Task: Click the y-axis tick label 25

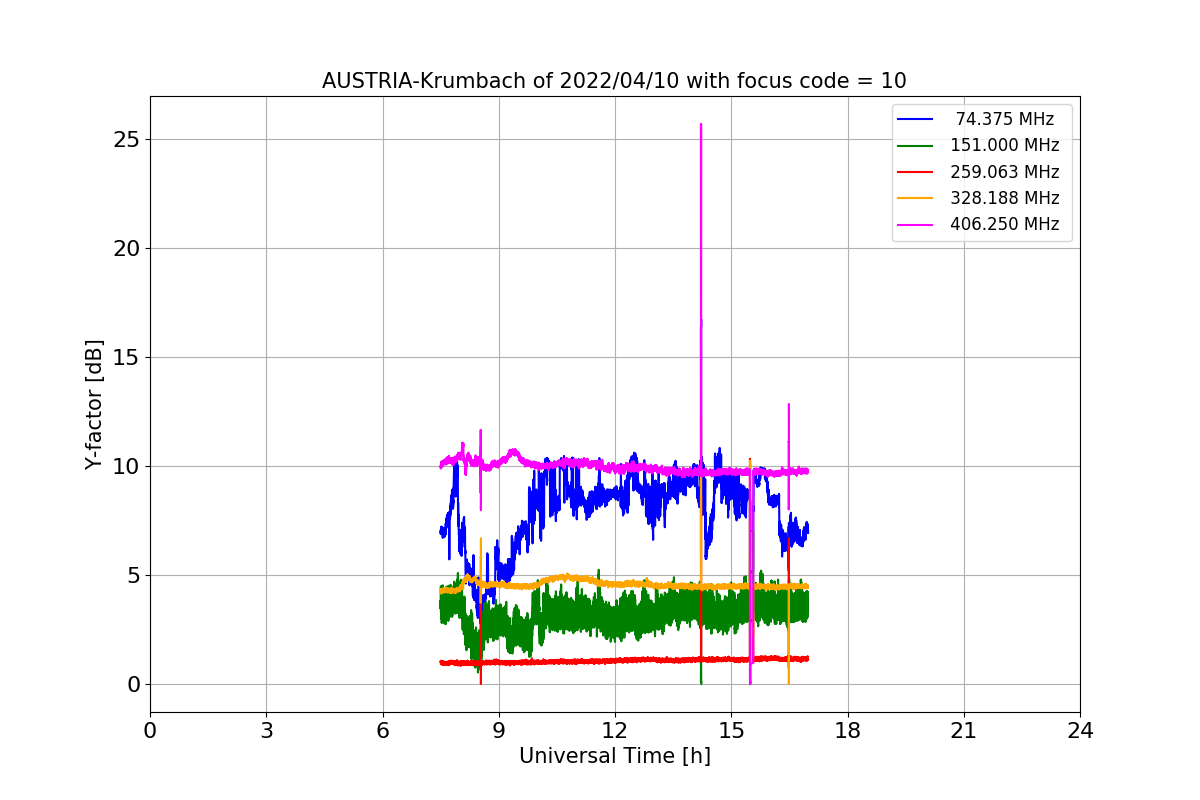Action: pos(126,139)
